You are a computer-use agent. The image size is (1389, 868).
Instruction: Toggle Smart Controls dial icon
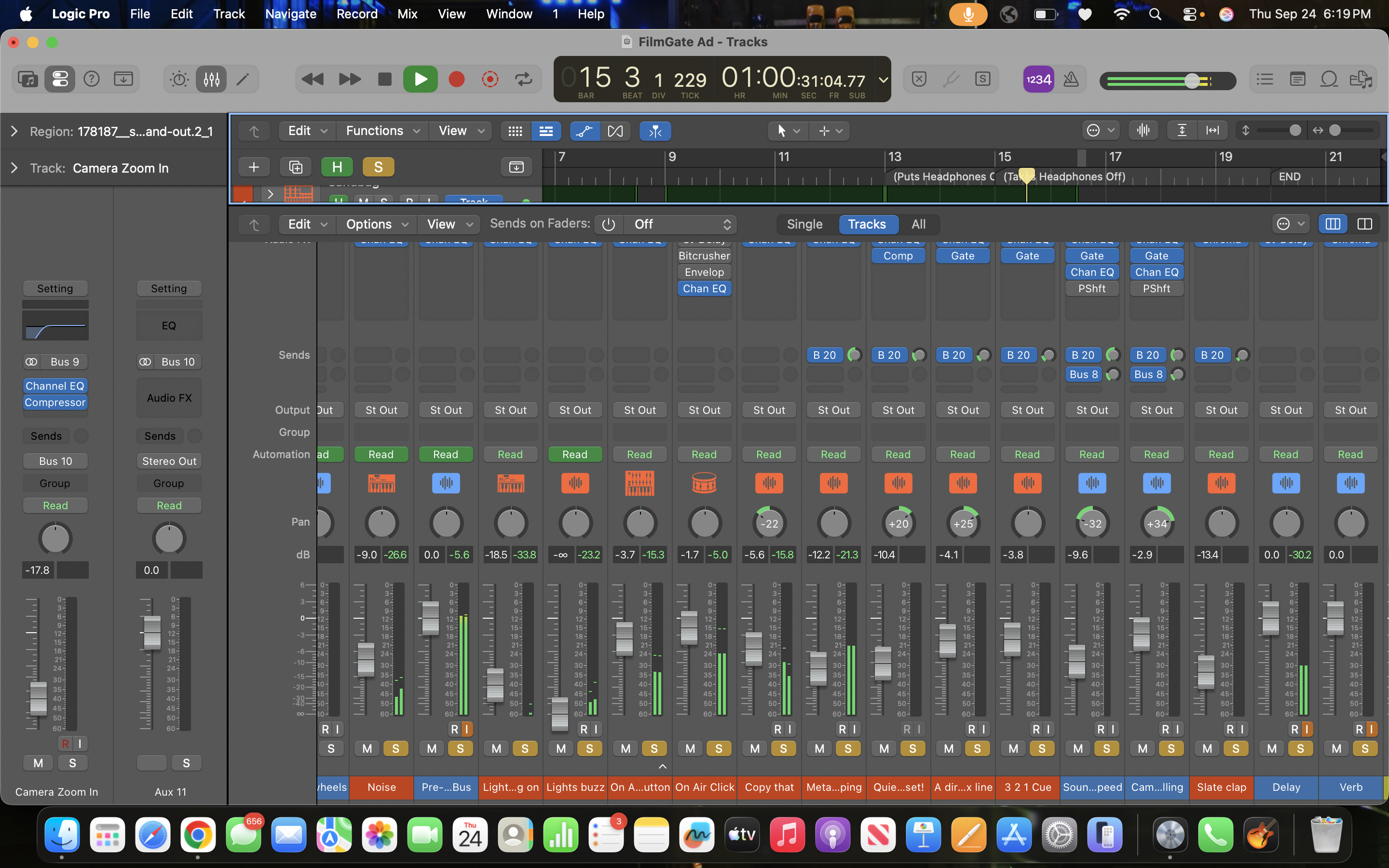point(179,79)
